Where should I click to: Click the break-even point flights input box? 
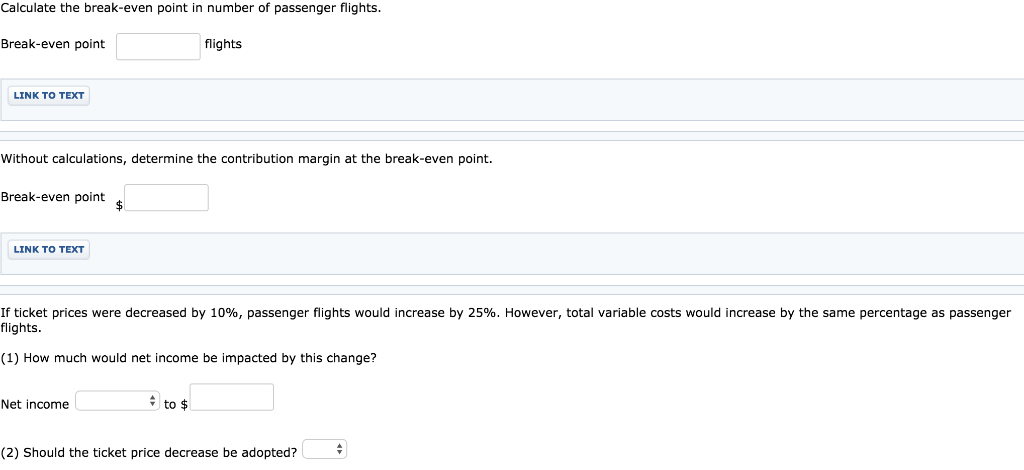[158, 46]
